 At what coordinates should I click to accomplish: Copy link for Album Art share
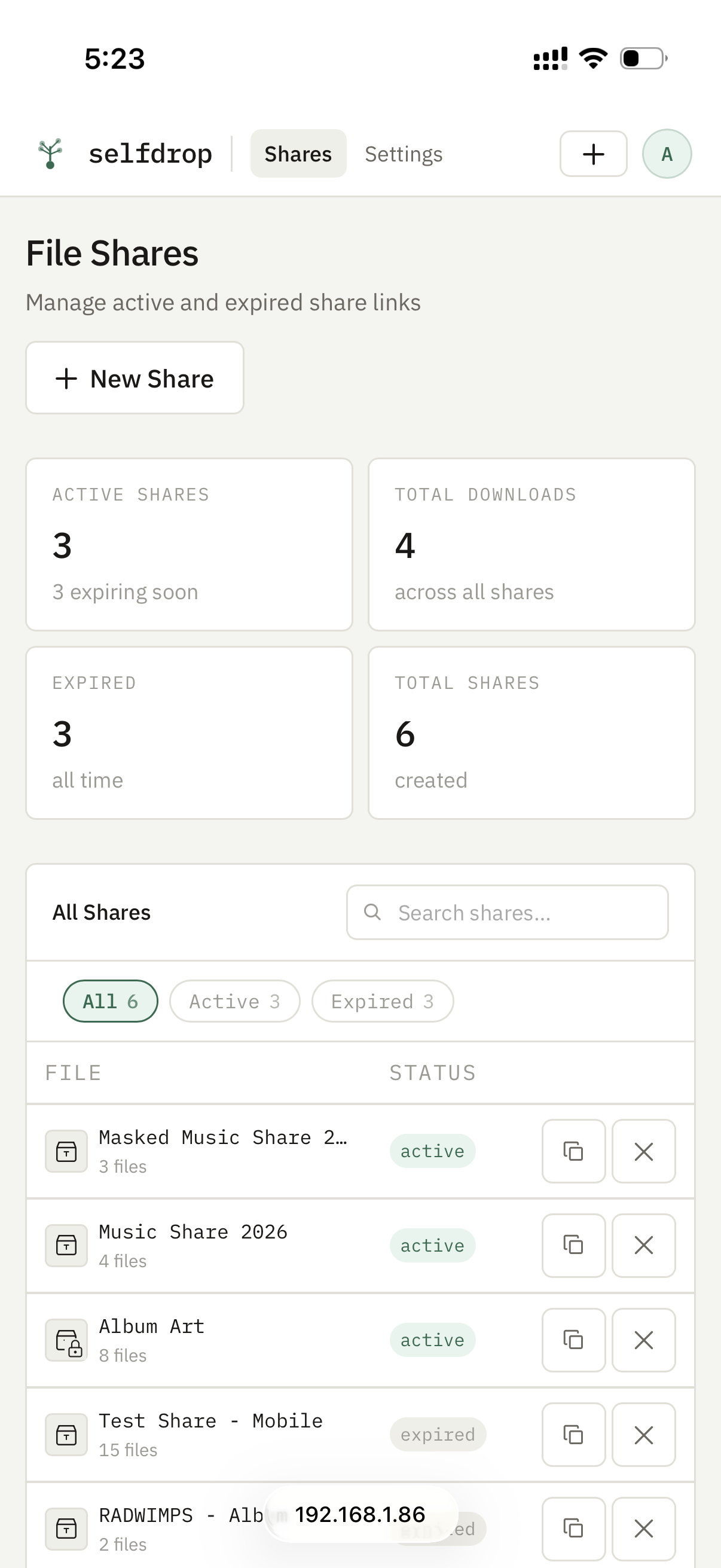click(573, 1340)
